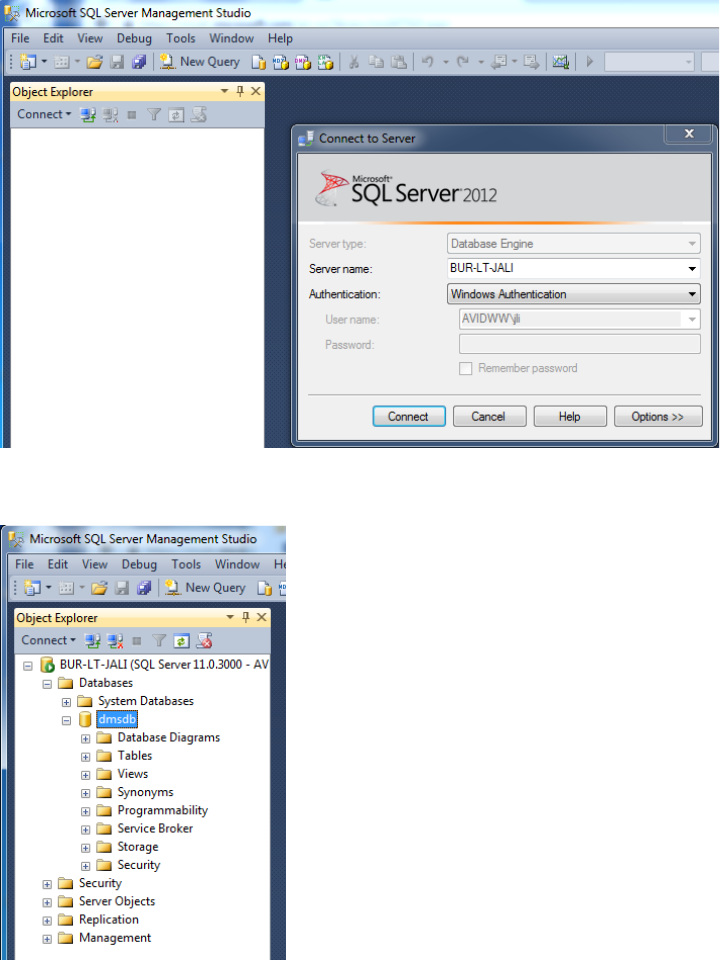Screen dimensions: 720x960
Task: Click New Query in the upper SSMS toolbar
Action: coord(200,62)
